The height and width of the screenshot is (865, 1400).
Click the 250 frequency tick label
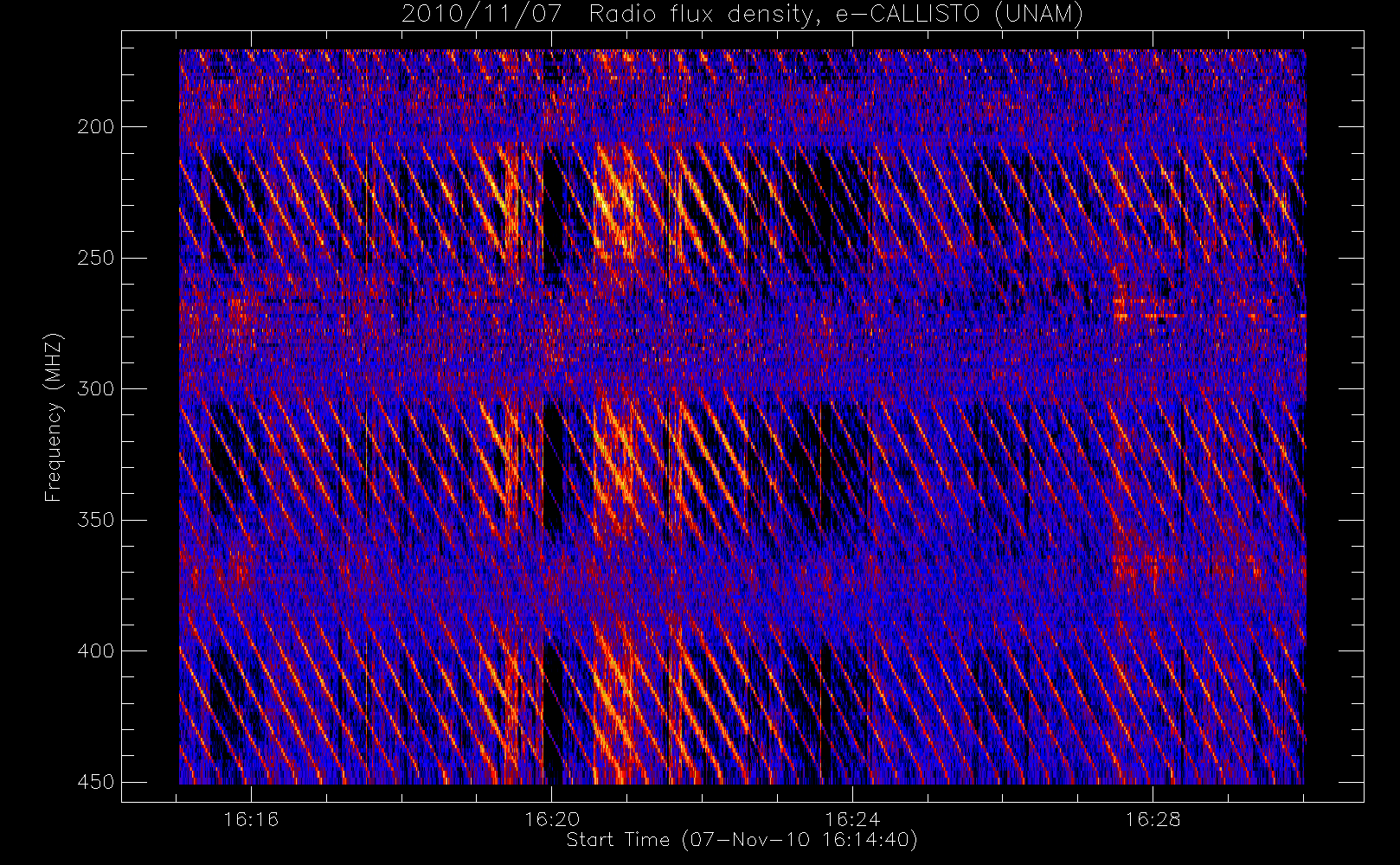[x=95, y=258]
